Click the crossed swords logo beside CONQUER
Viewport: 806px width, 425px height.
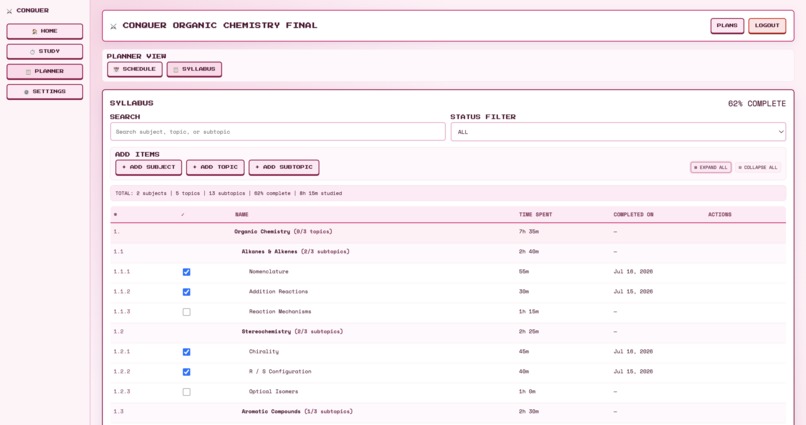[9, 11]
